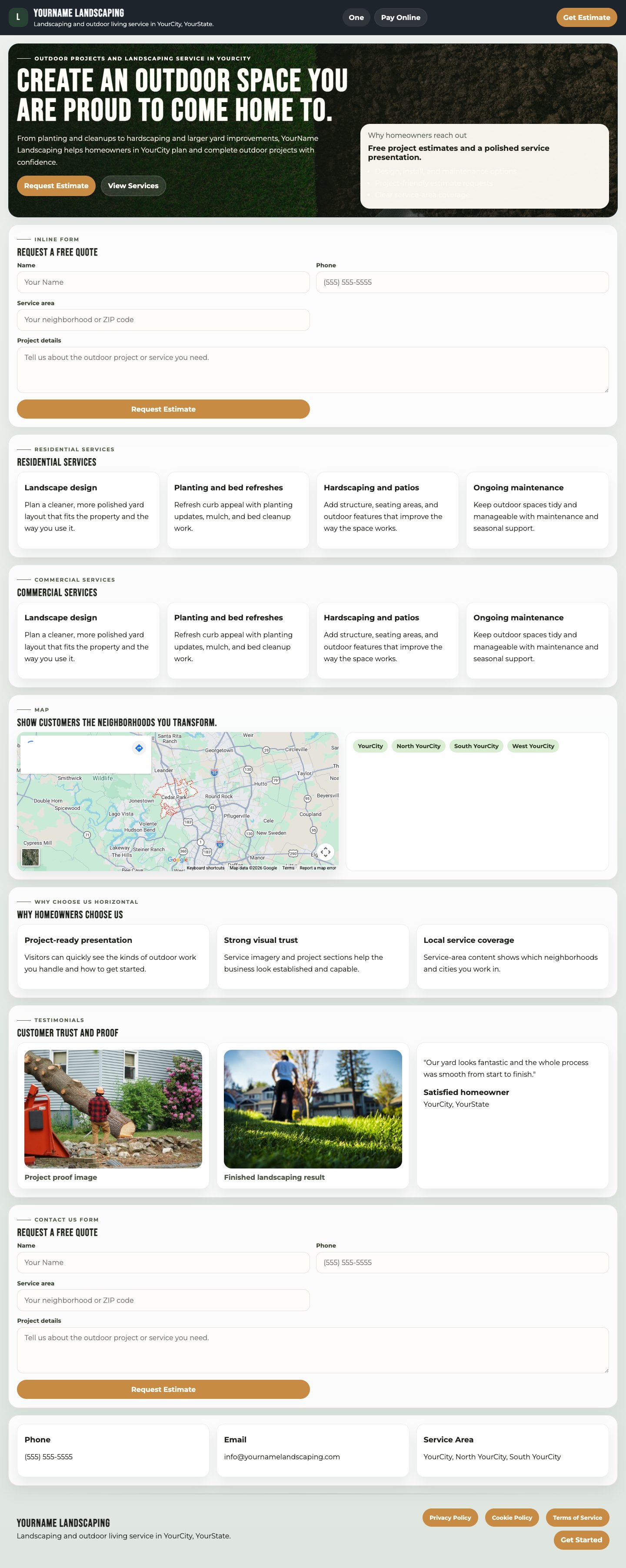
Task: Click the Service Area contact card
Action: (512, 1450)
